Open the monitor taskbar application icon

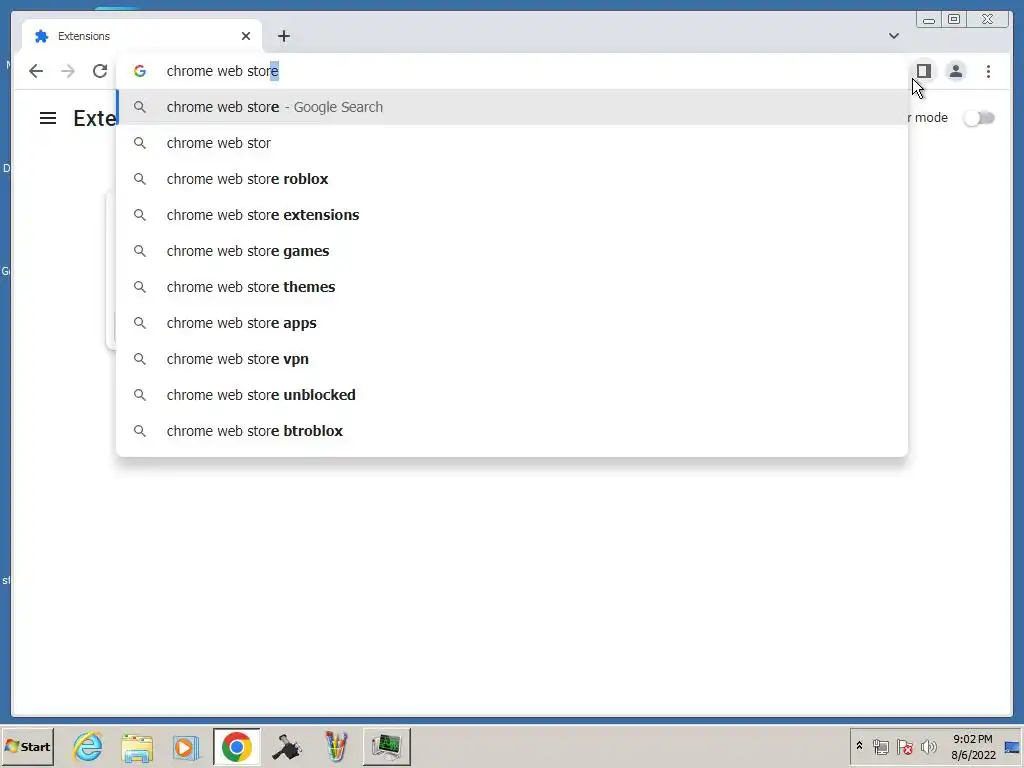tap(387, 746)
